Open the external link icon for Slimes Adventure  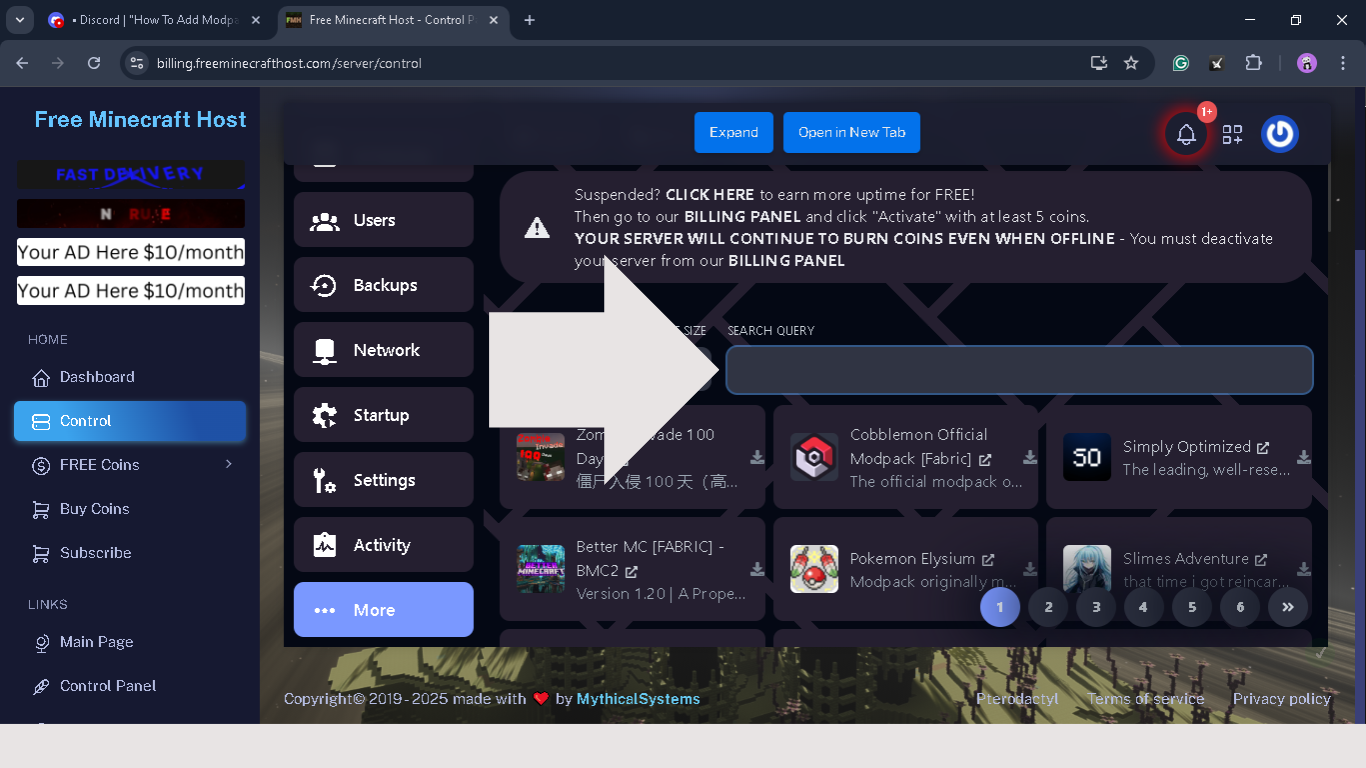point(1261,560)
